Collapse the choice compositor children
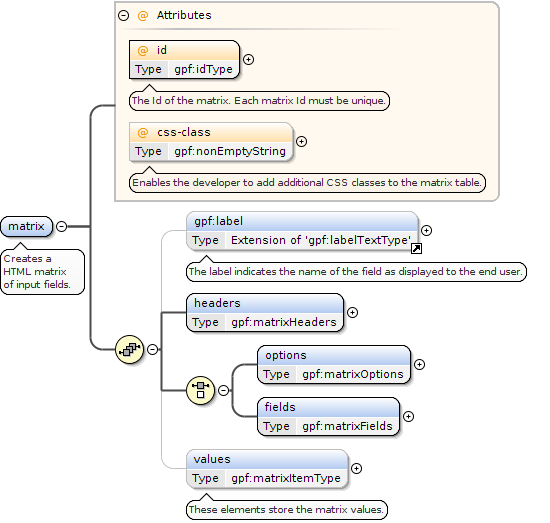 point(223,390)
